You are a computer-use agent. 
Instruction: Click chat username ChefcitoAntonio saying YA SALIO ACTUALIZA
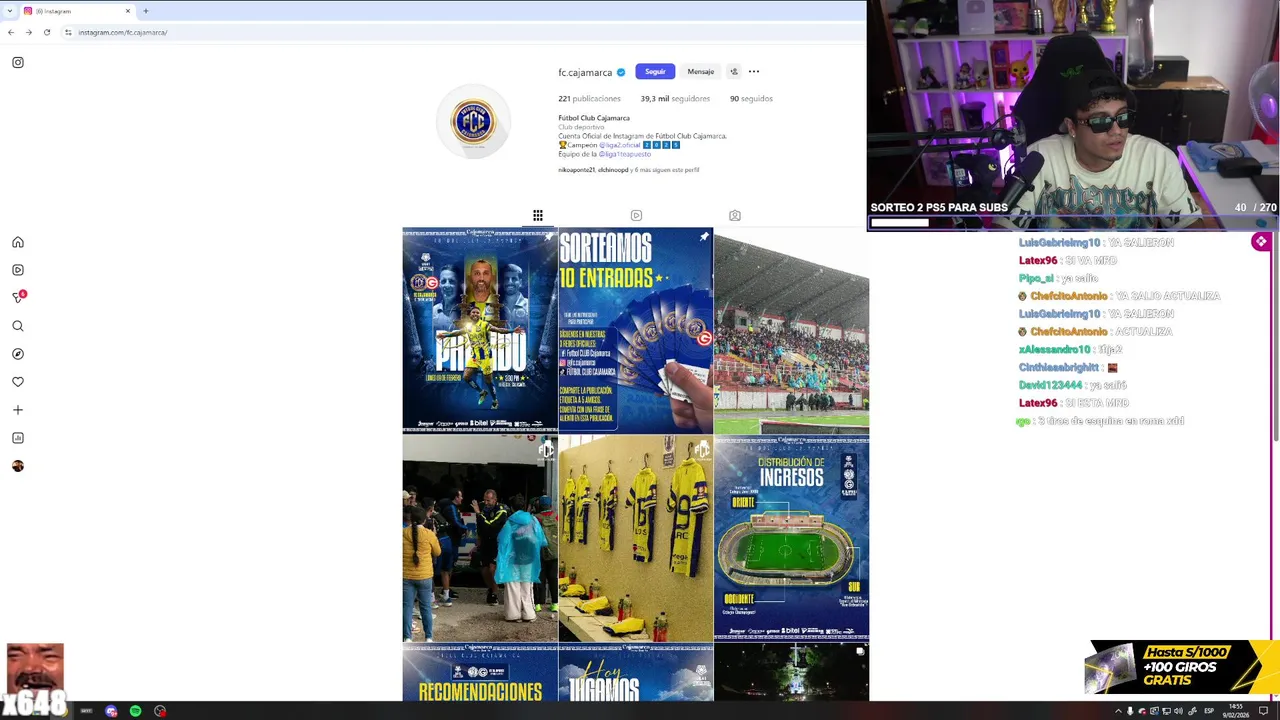tap(1068, 296)
